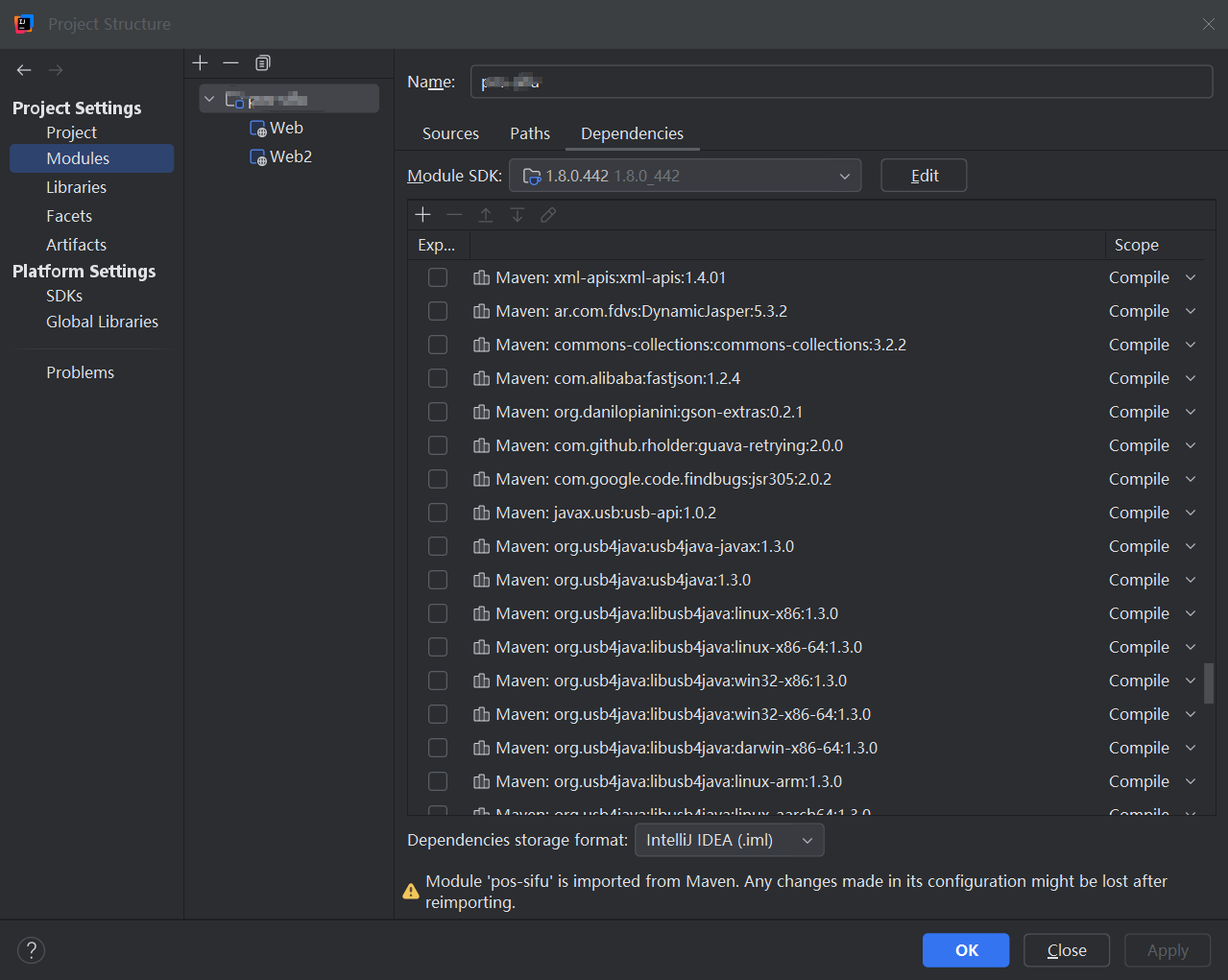
Task: Enable export for javax.usb usb-api
Action: (438, 513)
